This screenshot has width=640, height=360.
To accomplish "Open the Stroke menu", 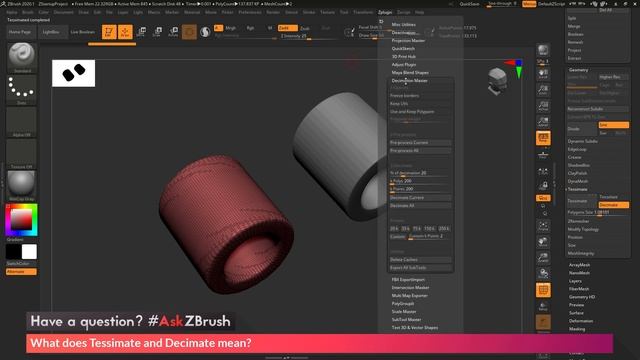I will (309, 12).
